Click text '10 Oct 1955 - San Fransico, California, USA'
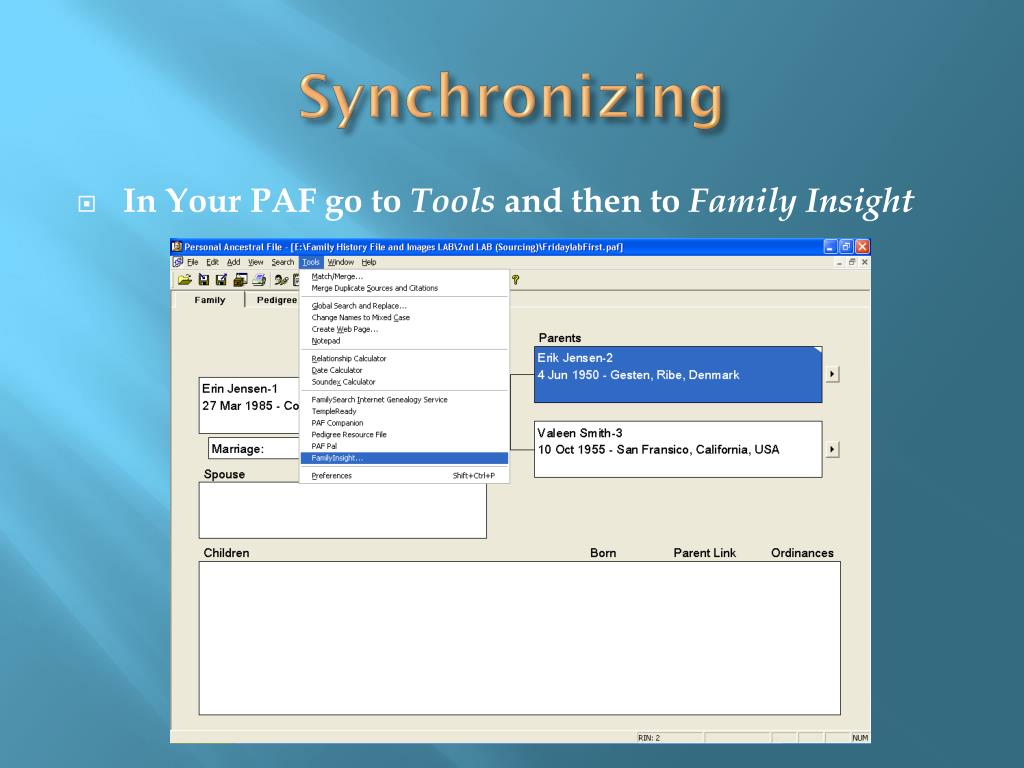 tap(658, 450)
